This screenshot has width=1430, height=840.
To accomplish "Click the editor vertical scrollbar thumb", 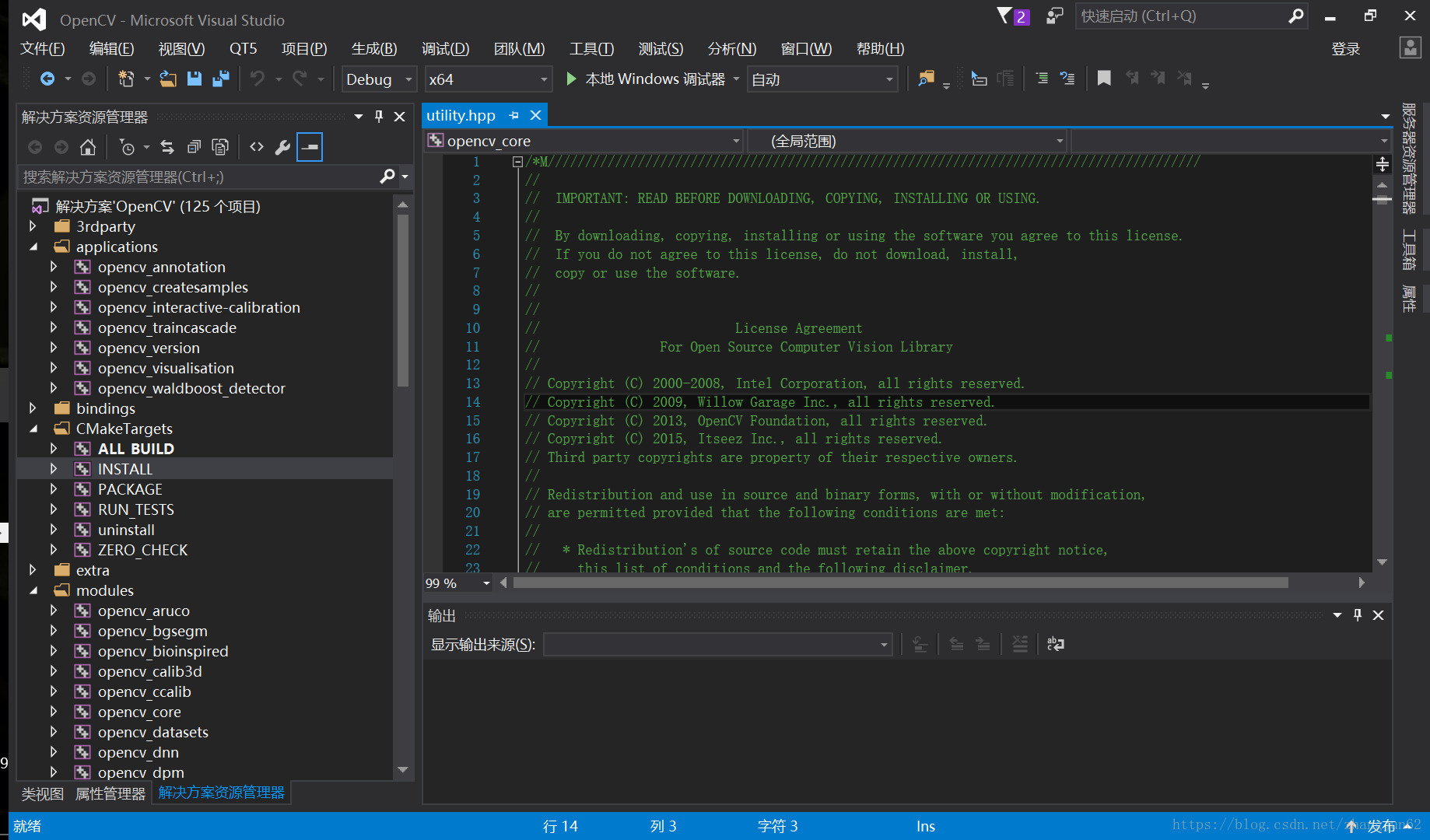I will tap(1383, 200).
